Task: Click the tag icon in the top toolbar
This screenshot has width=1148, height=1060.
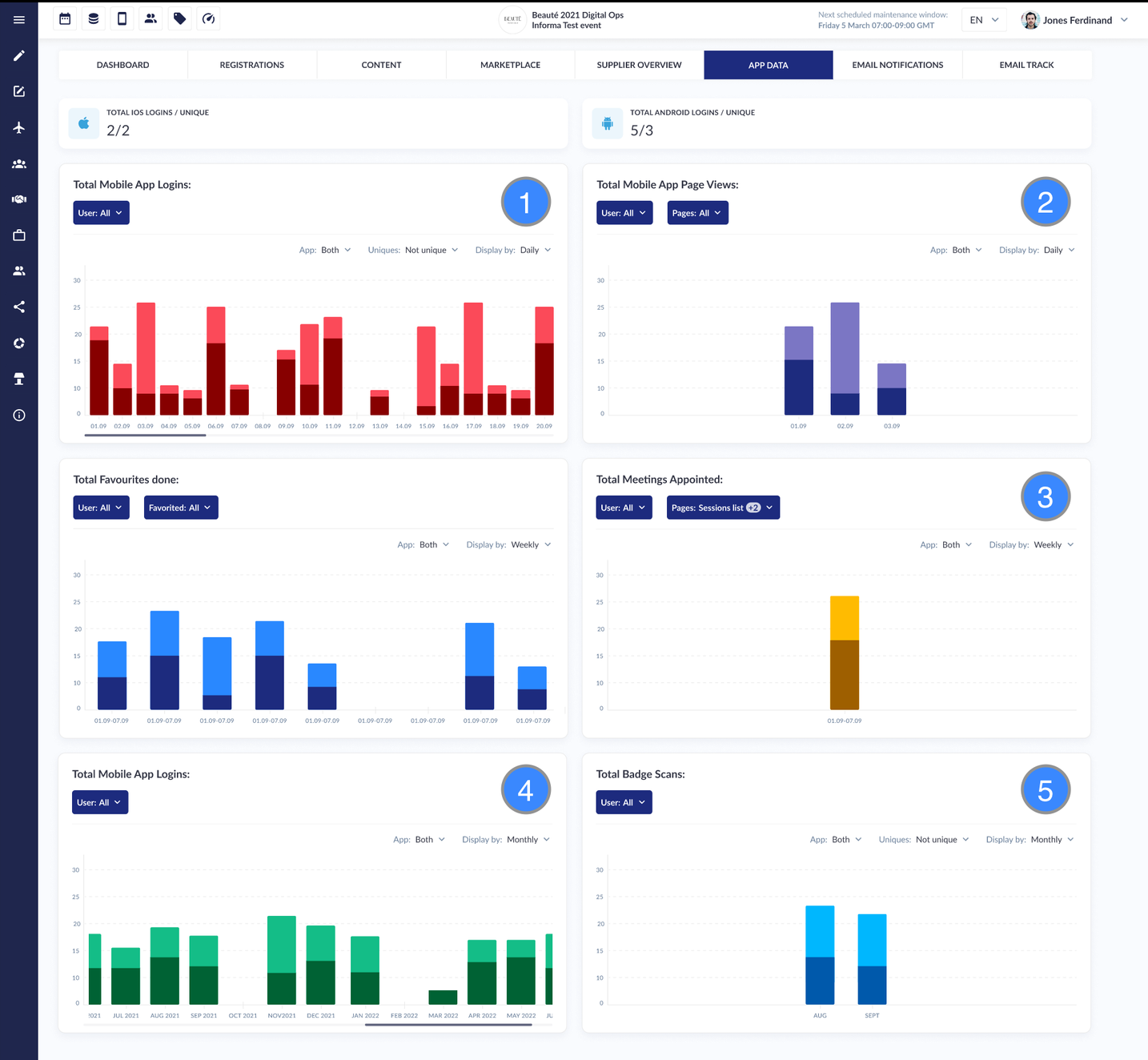Action: pyautogui.click(x=179, y=18)
